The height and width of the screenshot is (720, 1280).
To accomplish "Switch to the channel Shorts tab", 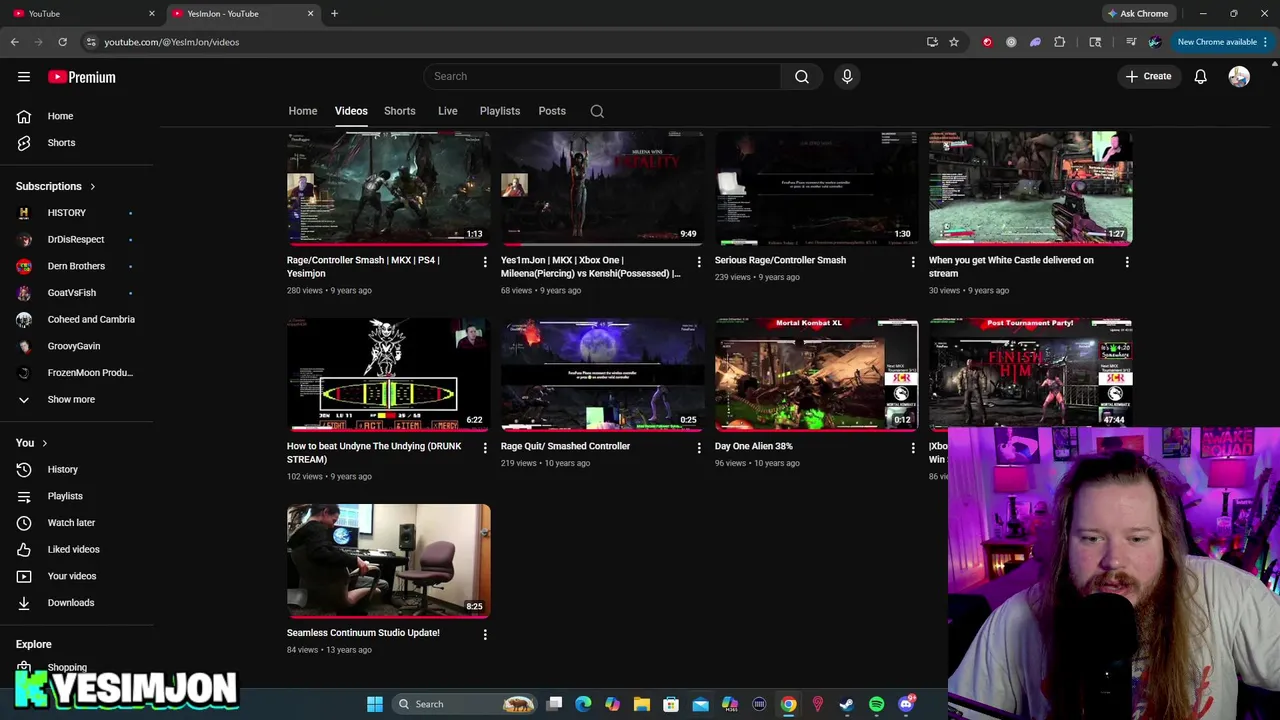I will pyautogui.click(x=400, y=111).
